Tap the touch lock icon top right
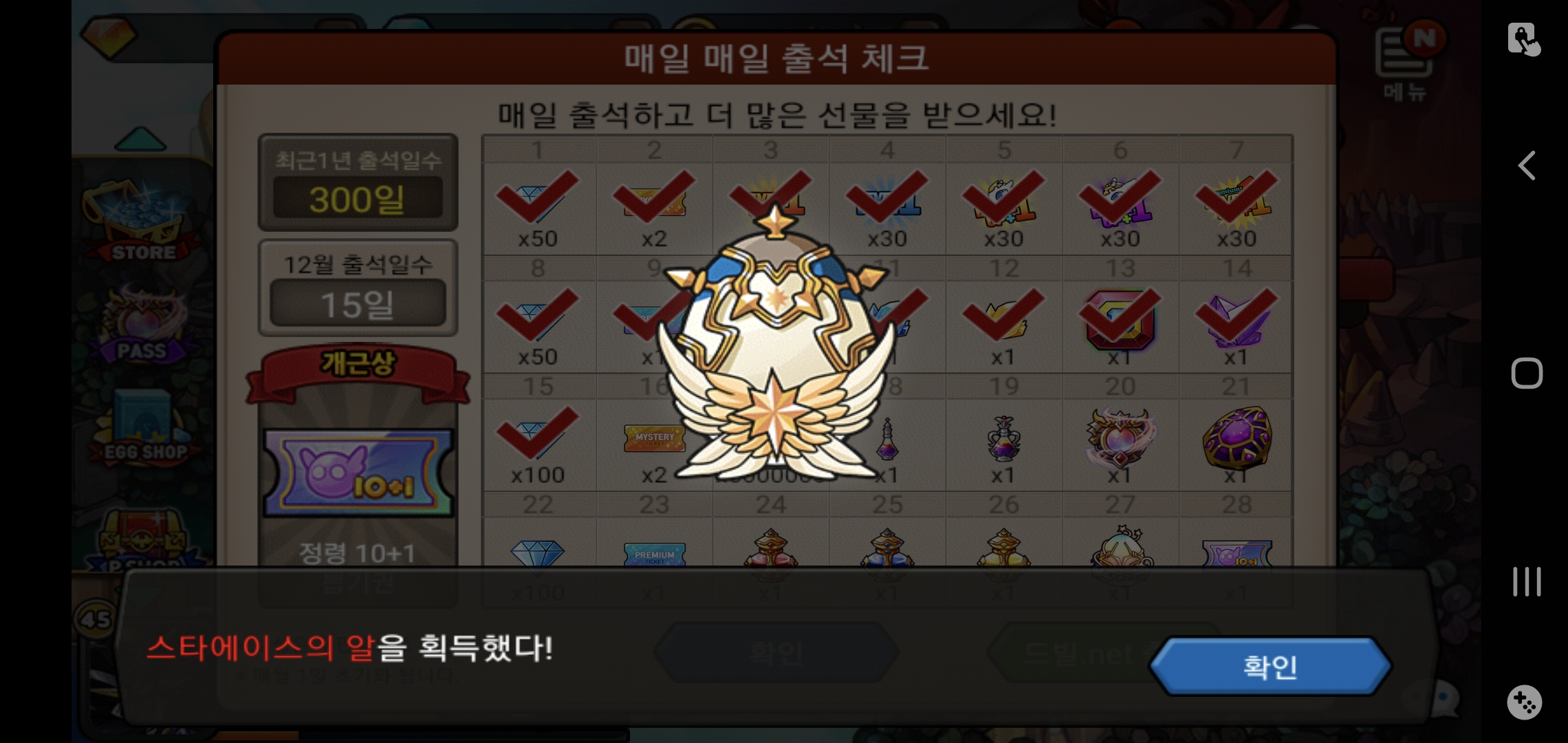Screen dimensions: 1568x743 pos(1523,39)
